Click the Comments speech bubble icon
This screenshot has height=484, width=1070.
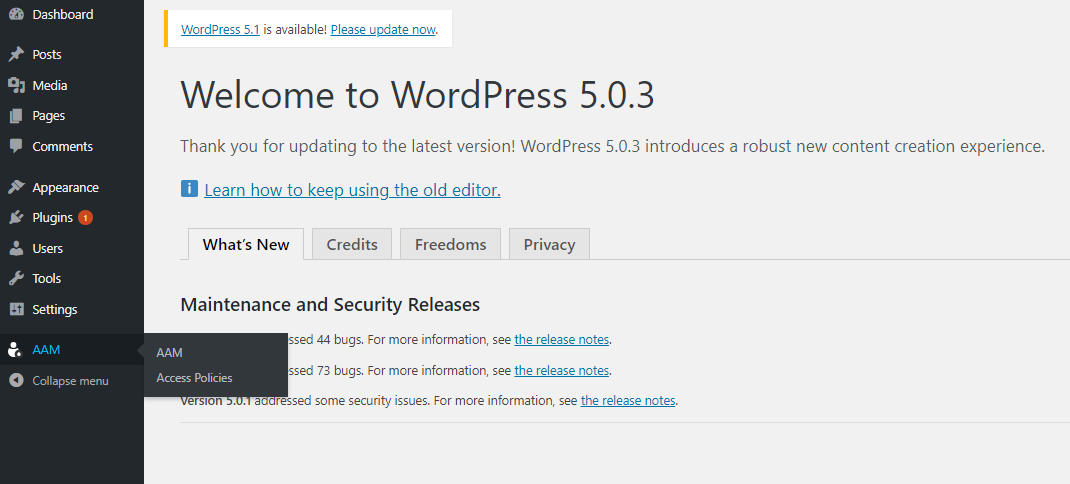pyautogui.click(x=16, y=146)
